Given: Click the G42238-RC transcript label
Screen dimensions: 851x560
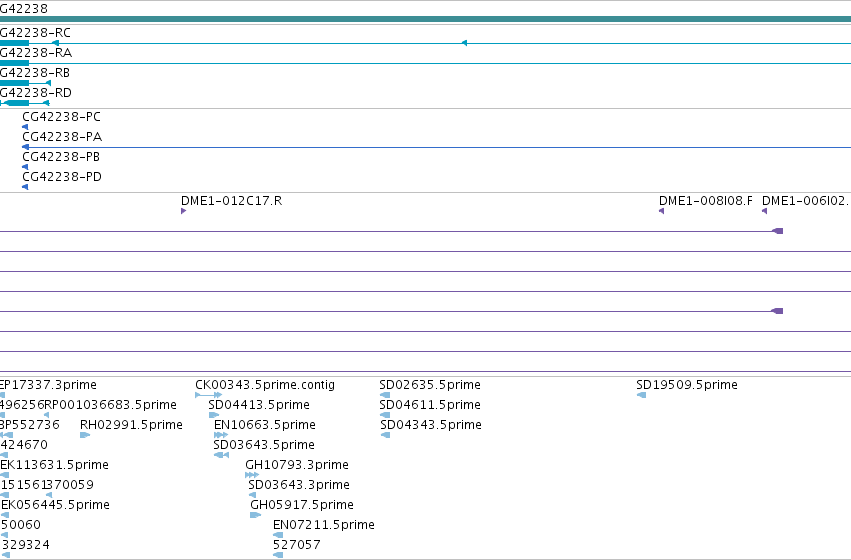Looking at the screenshot, I should tap(35, 33).
